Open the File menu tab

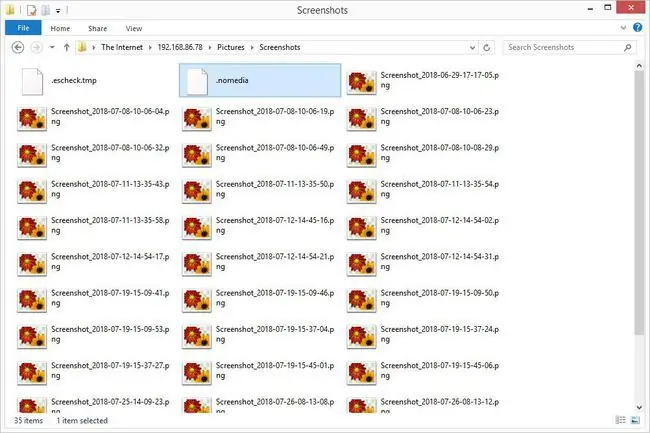click(x=23, y=28)
